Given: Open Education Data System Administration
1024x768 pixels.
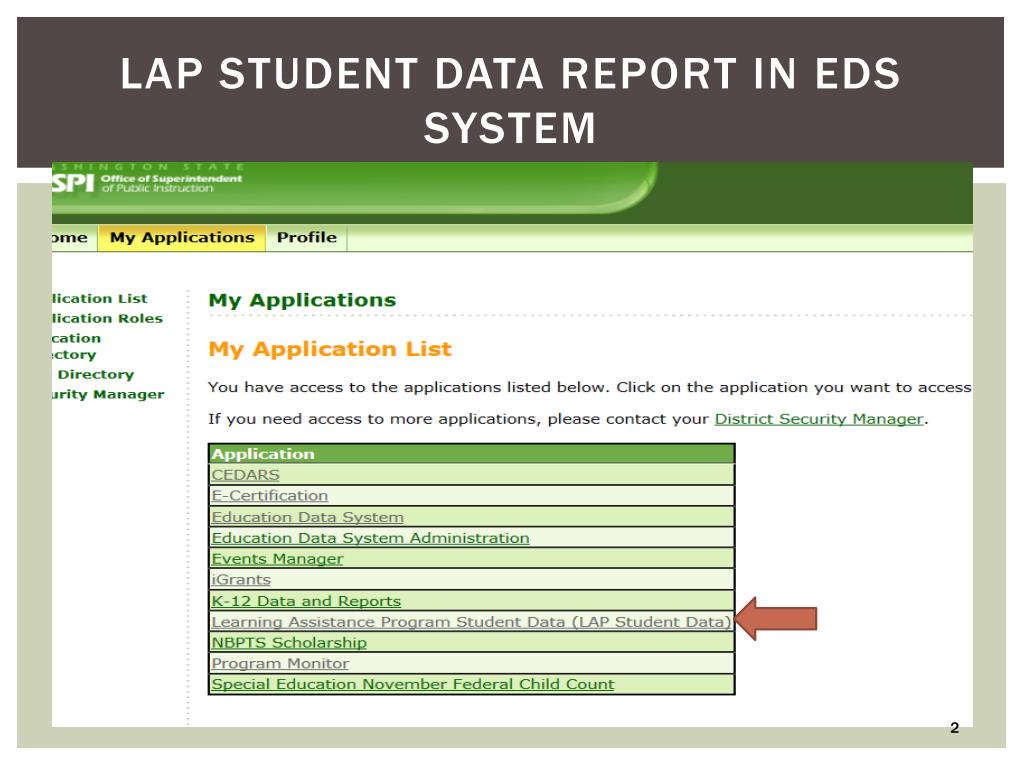Looking at the screenshot, I should (370, 537).
